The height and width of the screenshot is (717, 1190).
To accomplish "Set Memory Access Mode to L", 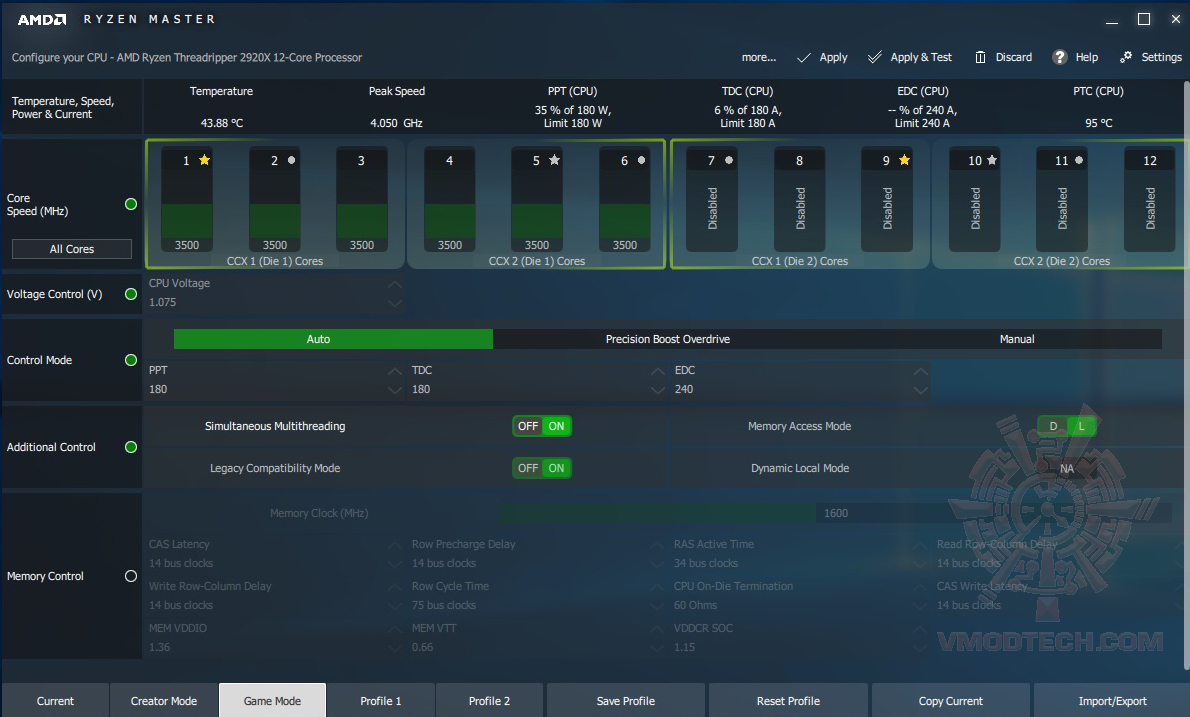I will click(1081, 426).
